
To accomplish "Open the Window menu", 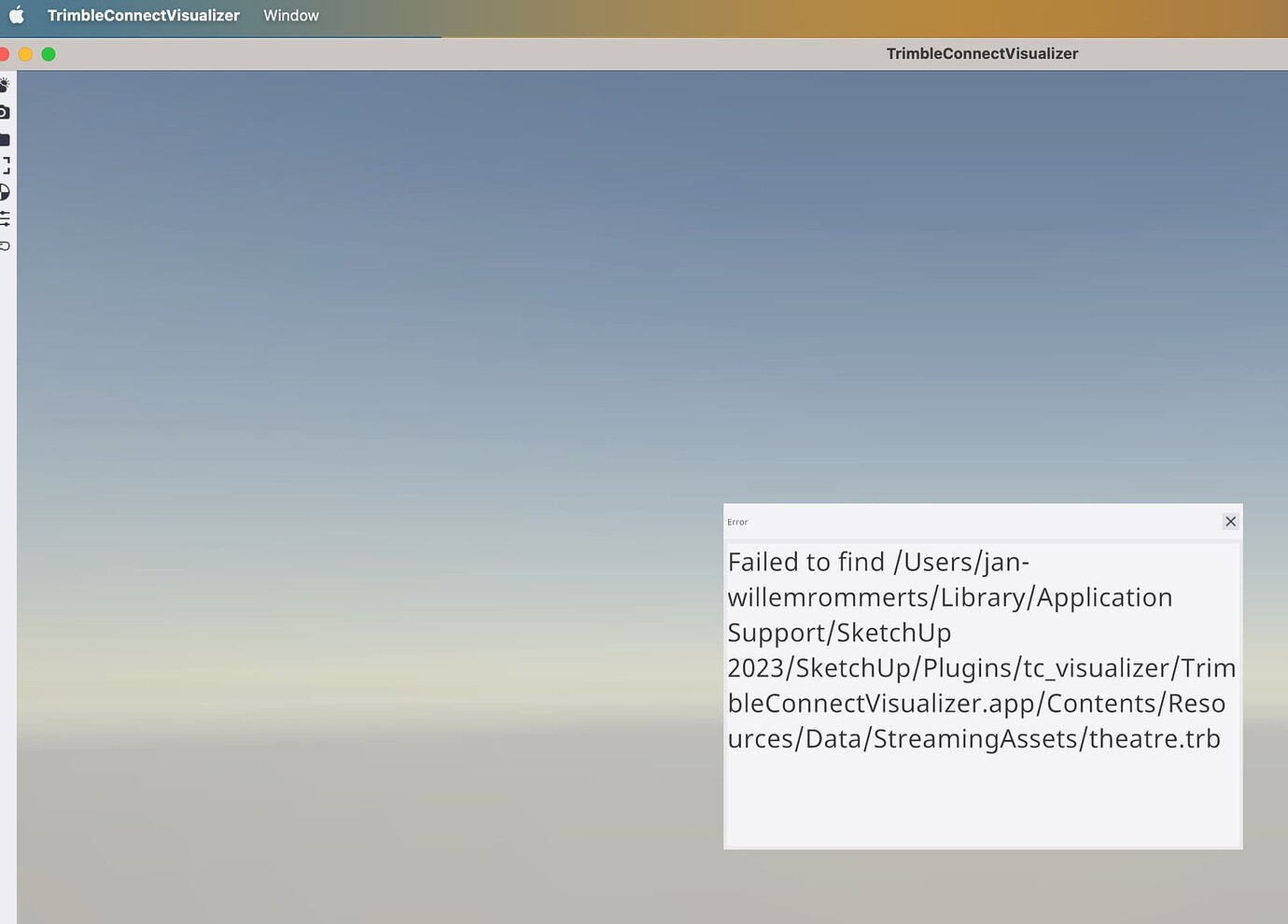I will tap(290, 15).
